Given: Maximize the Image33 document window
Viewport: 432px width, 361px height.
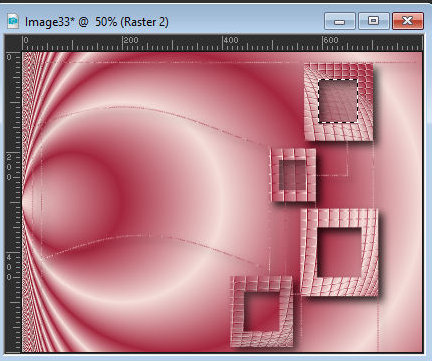Looking at the screenshot, I should click(373, 21).
